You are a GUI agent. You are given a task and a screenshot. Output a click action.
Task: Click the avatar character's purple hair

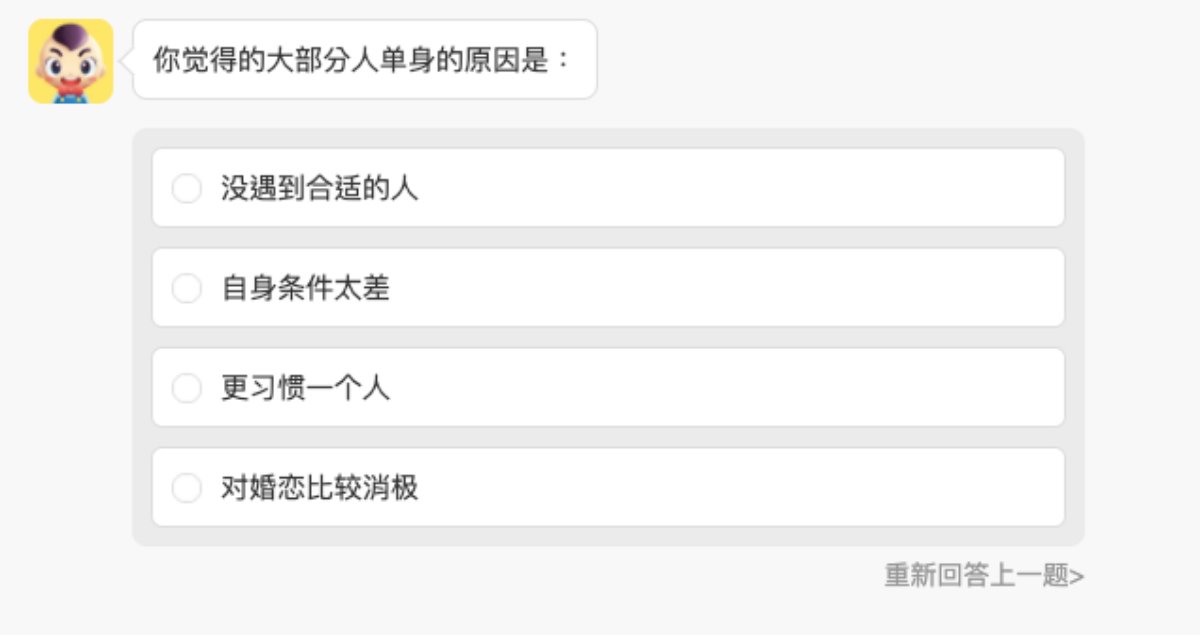(70, 37)
